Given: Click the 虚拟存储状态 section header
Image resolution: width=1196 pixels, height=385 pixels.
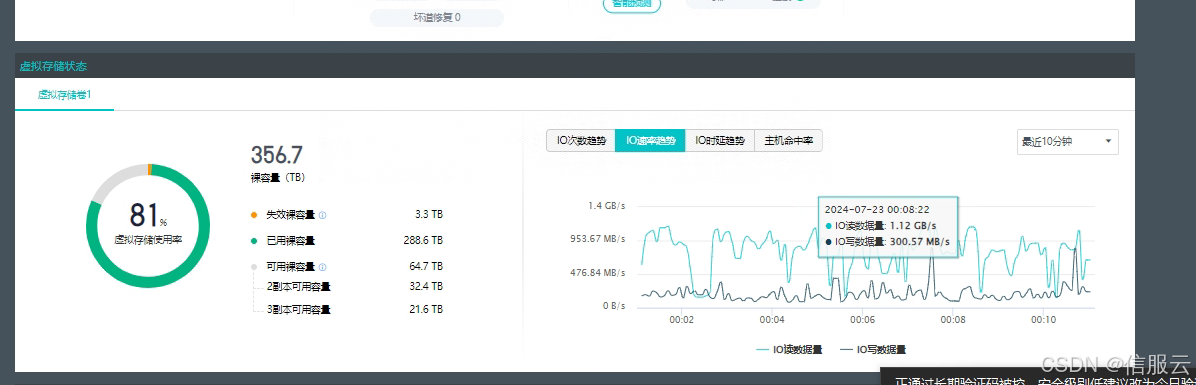Looking at the screenshot, I should tap(53, 66).
